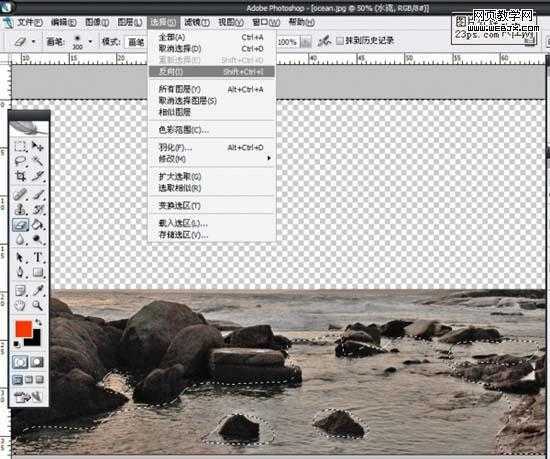Choose Deselect (取消选择) with Ctrl+D shortcut
Viewport: 550px width, 459px height.
click(212, 48)
